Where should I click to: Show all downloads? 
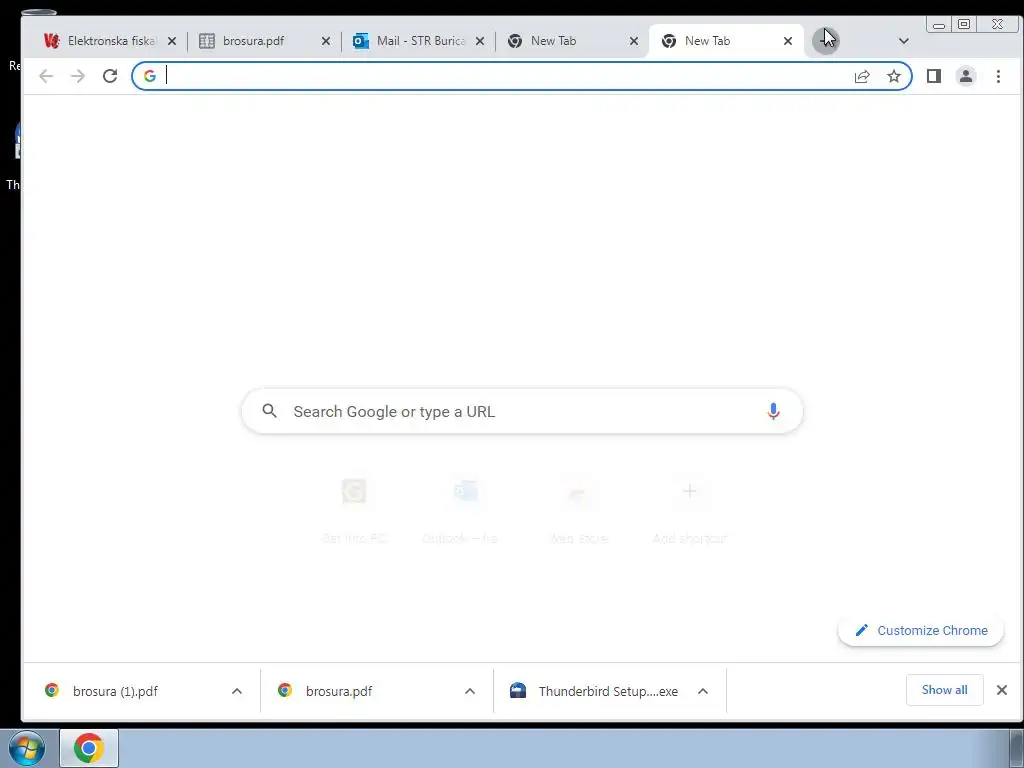click(x=944, y=690)
